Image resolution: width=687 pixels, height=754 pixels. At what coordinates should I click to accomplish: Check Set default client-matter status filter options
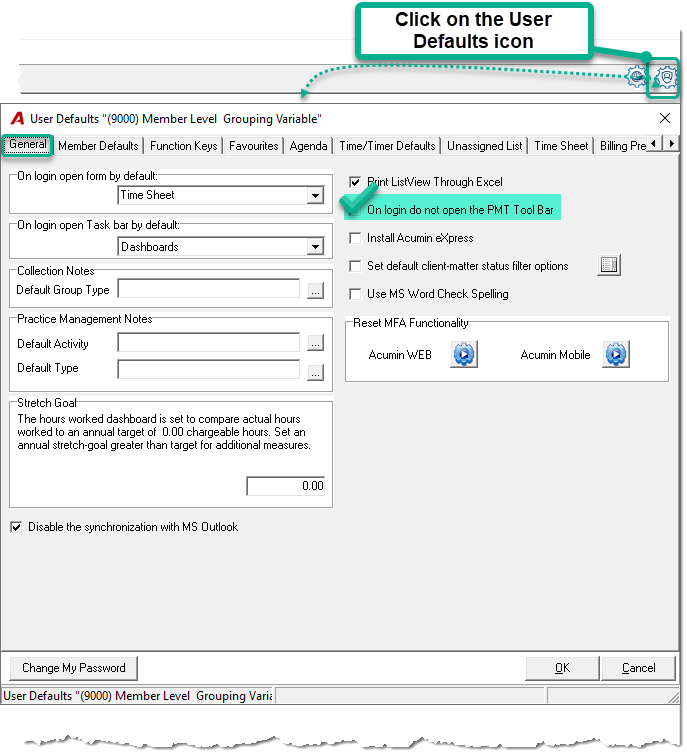355,266
